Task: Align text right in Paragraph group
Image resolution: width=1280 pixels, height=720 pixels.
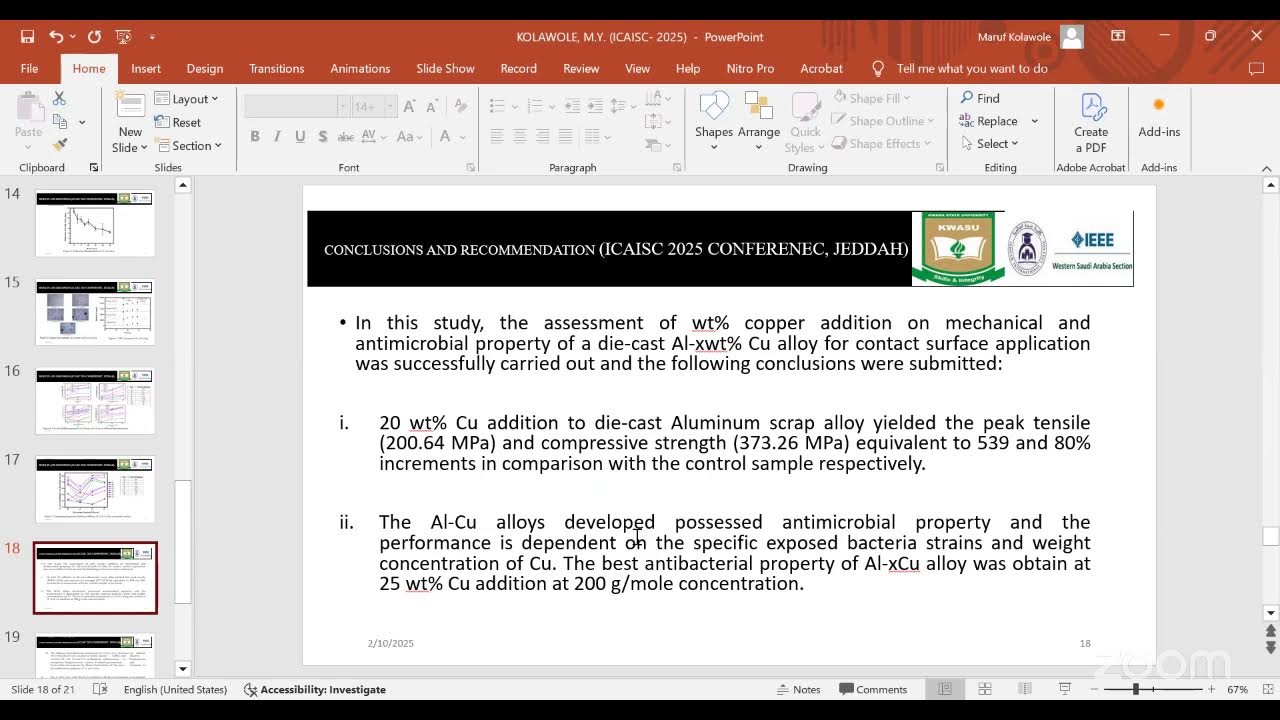Action: 543,137
